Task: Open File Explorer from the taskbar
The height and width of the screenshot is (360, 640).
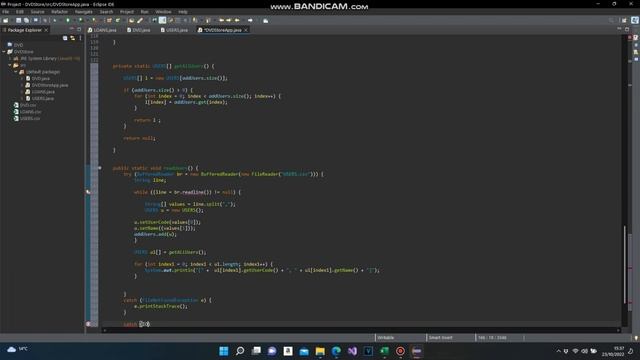Action: pyautogui.click(x=320, y=351)
